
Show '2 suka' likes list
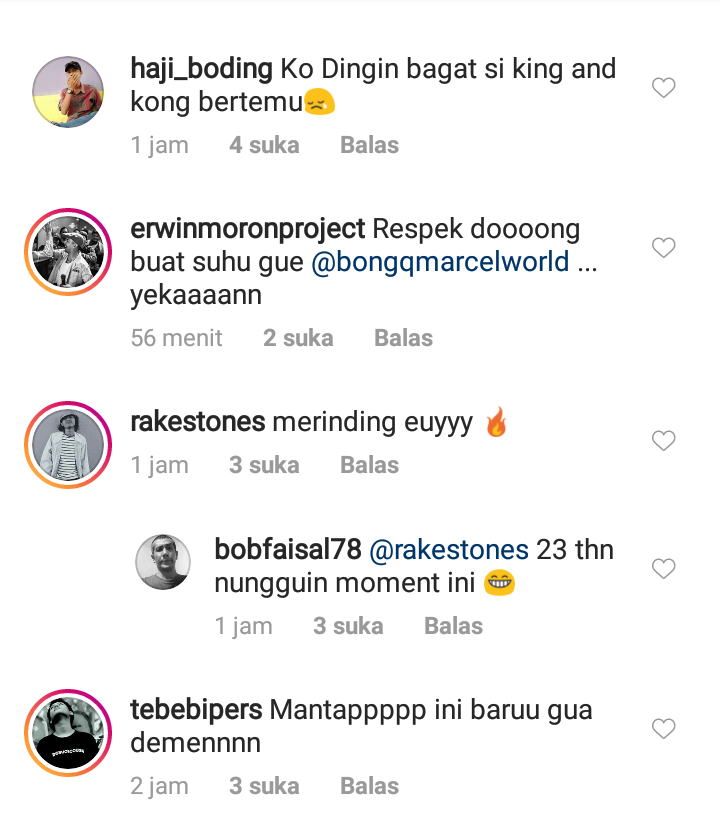pyautogui.click(x=298, y=338)
